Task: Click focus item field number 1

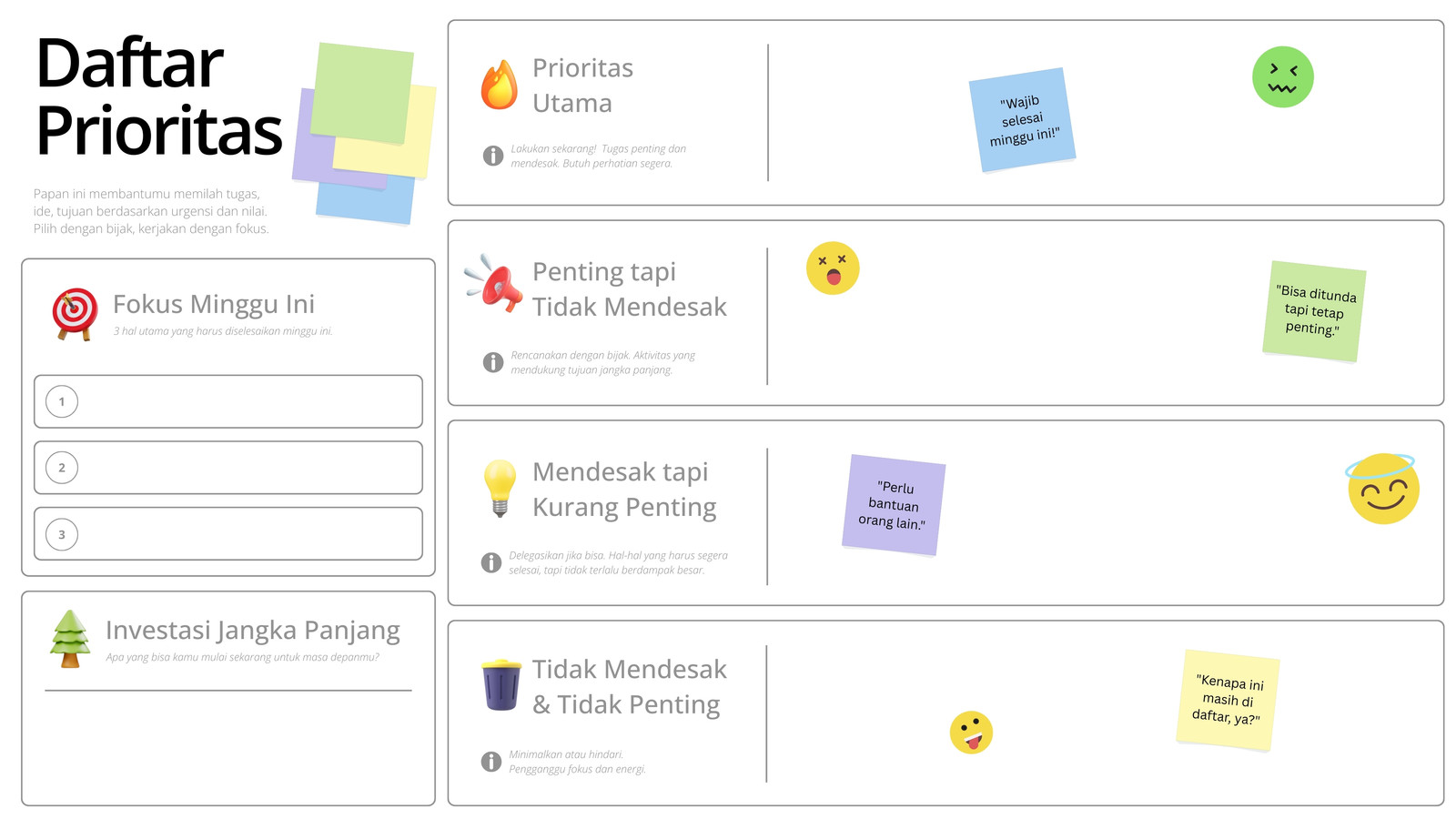Action: point(228,401)
